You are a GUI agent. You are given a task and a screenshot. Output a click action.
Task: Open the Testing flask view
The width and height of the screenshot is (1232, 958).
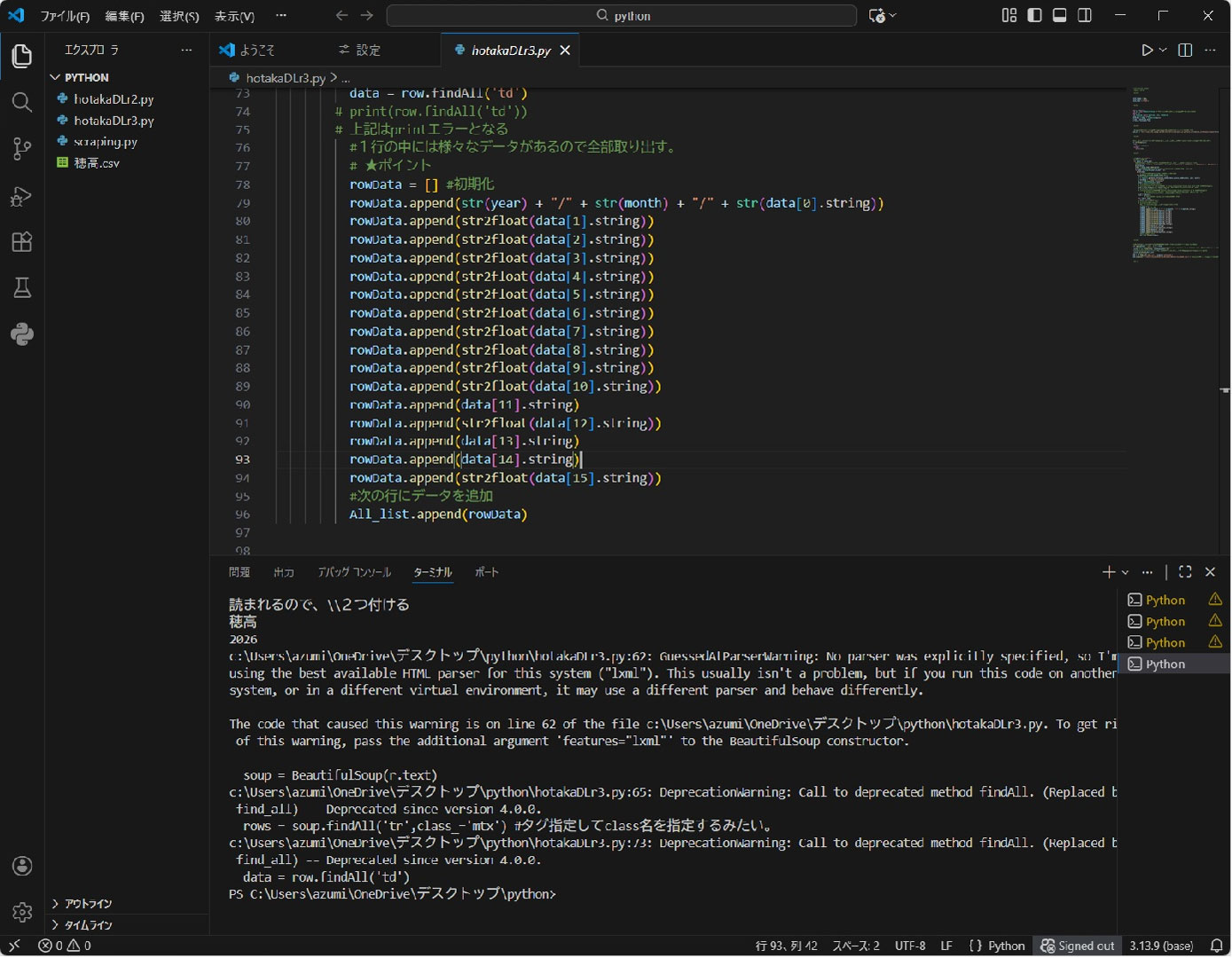22,288
